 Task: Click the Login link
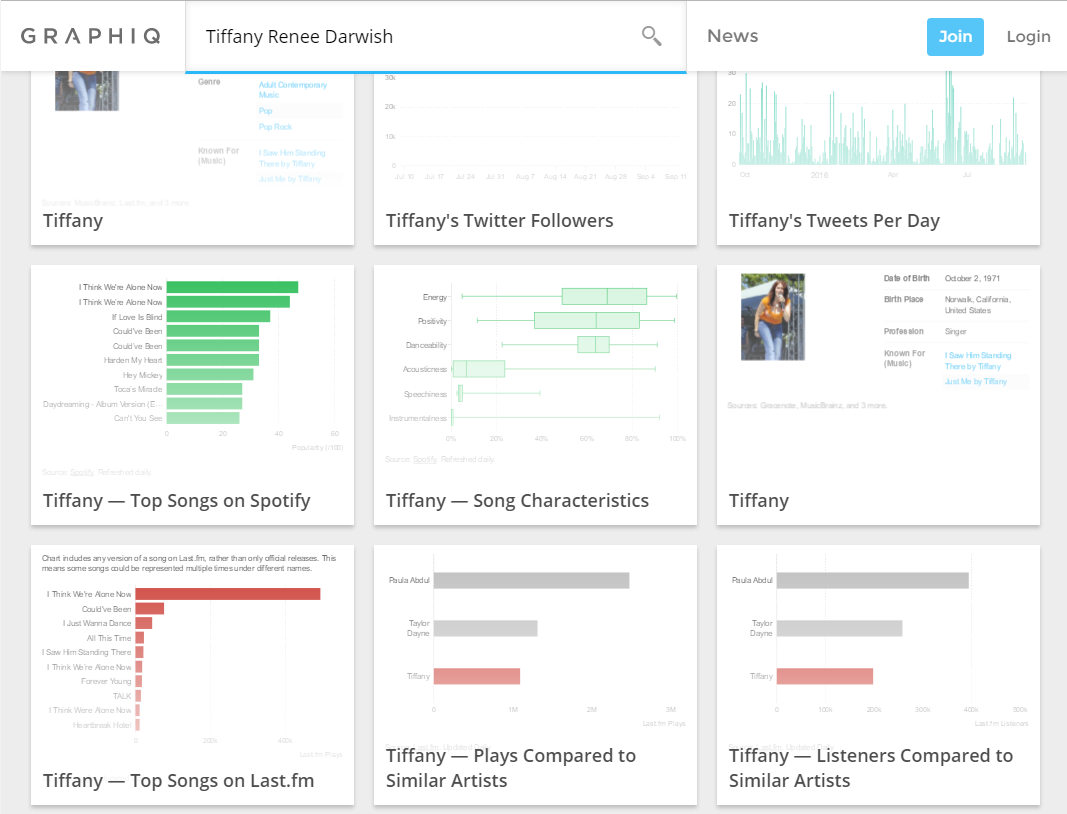click(x=1027, y=36)
